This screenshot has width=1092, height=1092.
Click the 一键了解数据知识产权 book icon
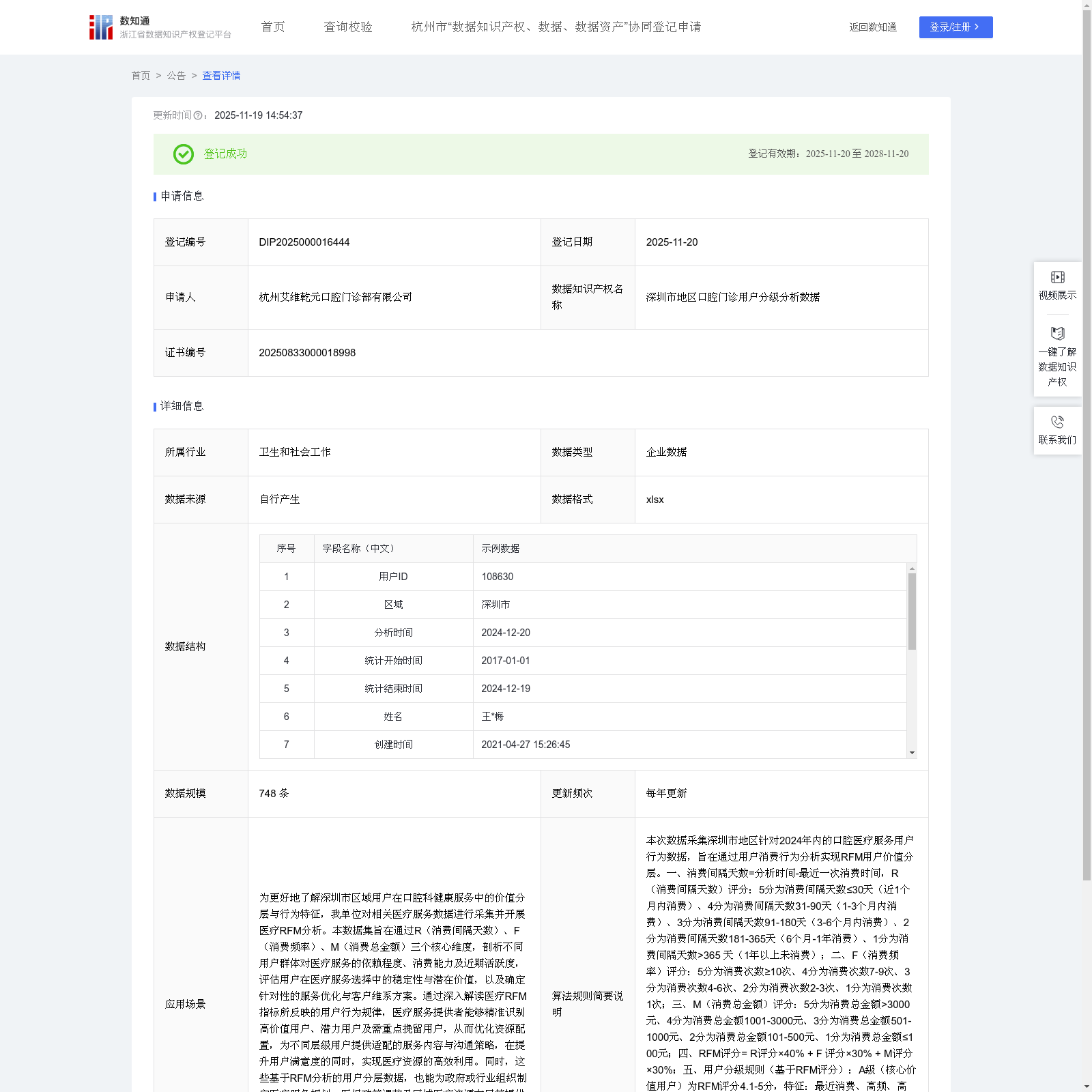pyautogui.click(x=1057, y=333)
